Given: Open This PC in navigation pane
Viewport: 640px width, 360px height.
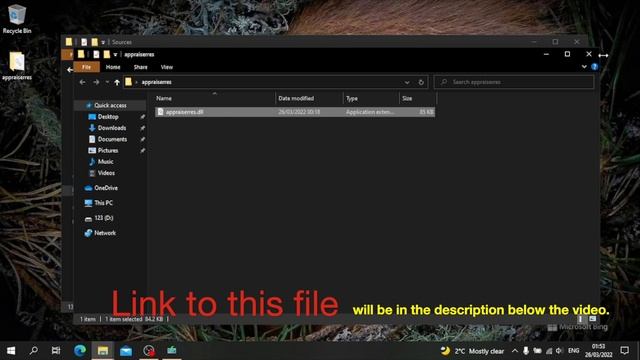Looking at the screenshot, I should [103, 203].
